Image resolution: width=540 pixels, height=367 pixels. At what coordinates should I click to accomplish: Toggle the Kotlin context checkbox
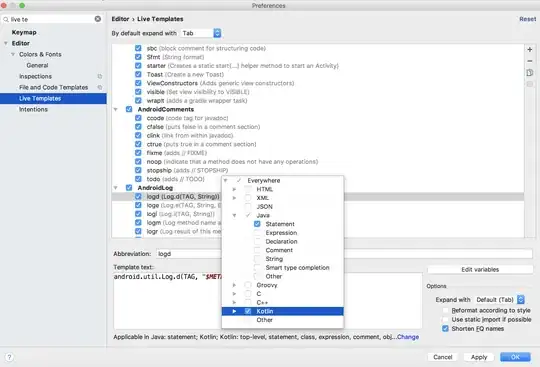coord(248,311)
